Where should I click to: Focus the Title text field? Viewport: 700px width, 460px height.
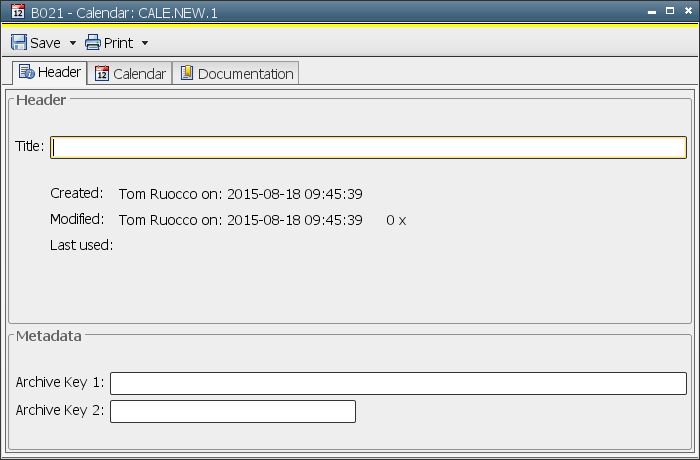tap(368, 147)
